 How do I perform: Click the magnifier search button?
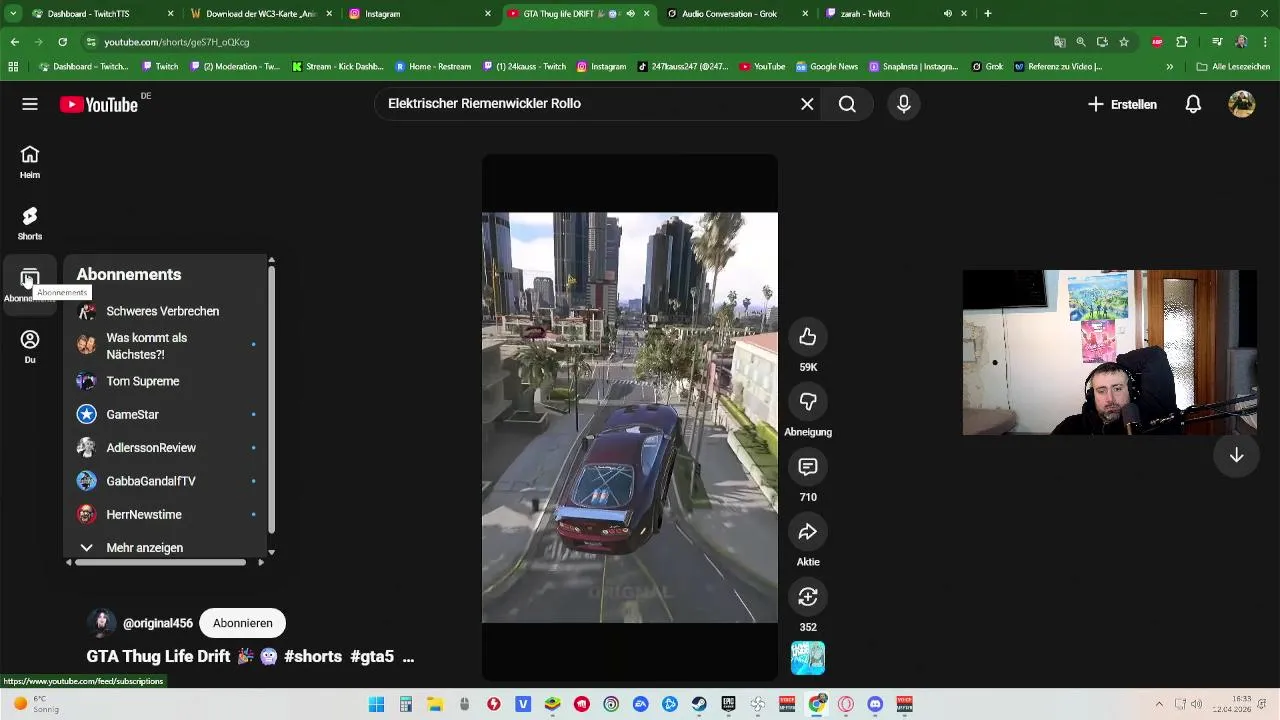coord(847,104)
